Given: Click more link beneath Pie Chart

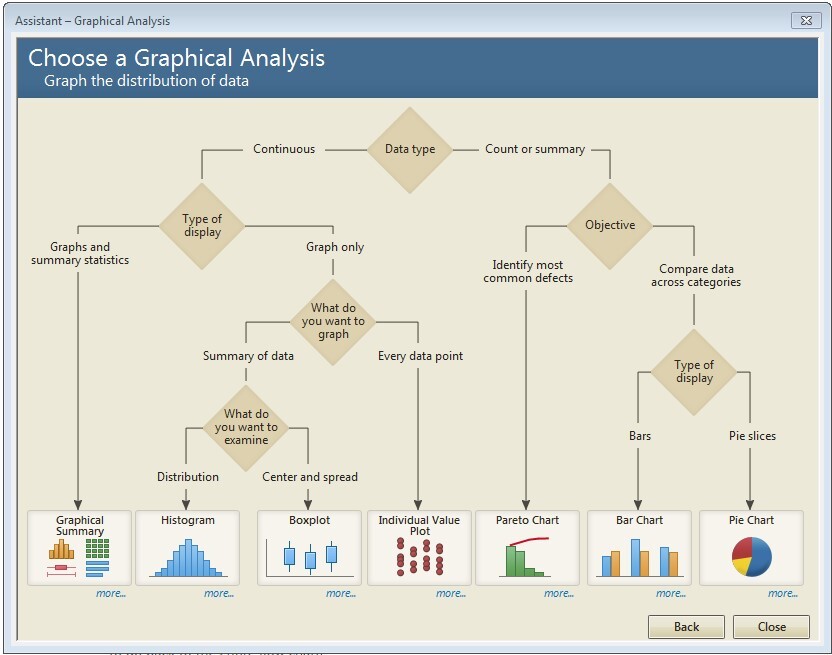Looking at the screenshot, I should [783, 594].
